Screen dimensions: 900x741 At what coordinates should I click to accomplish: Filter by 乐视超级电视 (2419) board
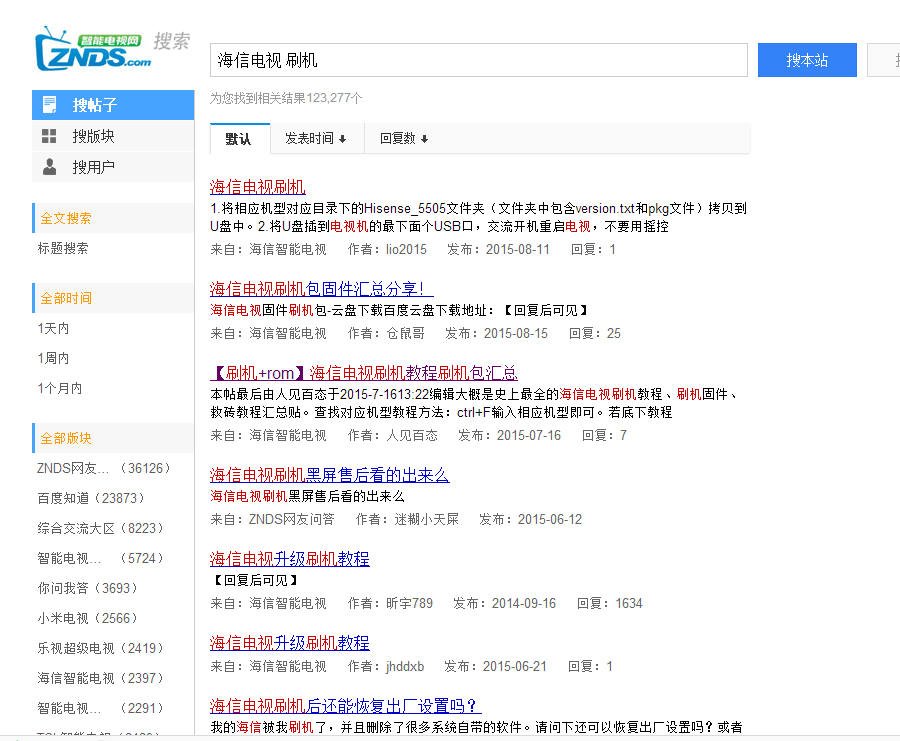point(100,648)
